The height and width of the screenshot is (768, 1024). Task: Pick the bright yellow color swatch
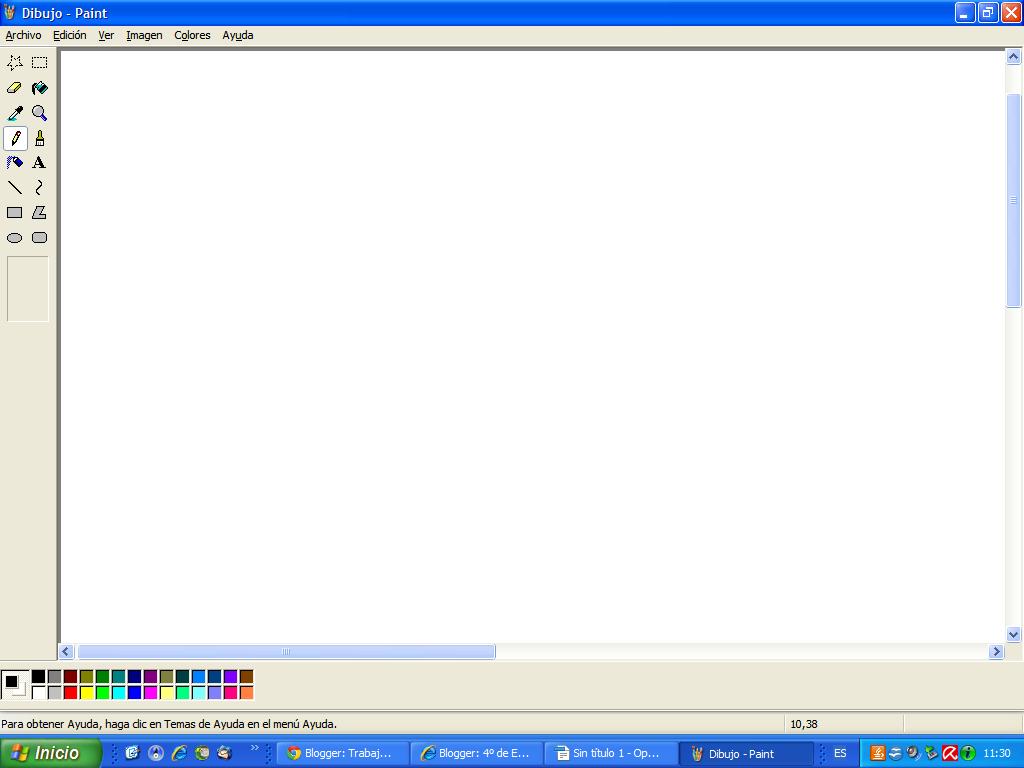86,692
